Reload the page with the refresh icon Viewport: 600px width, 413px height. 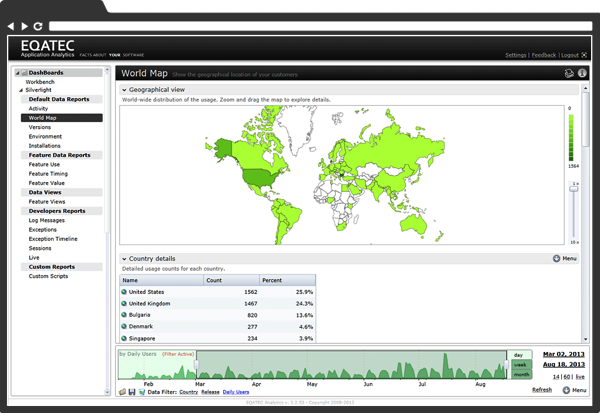tap(38, 26)
